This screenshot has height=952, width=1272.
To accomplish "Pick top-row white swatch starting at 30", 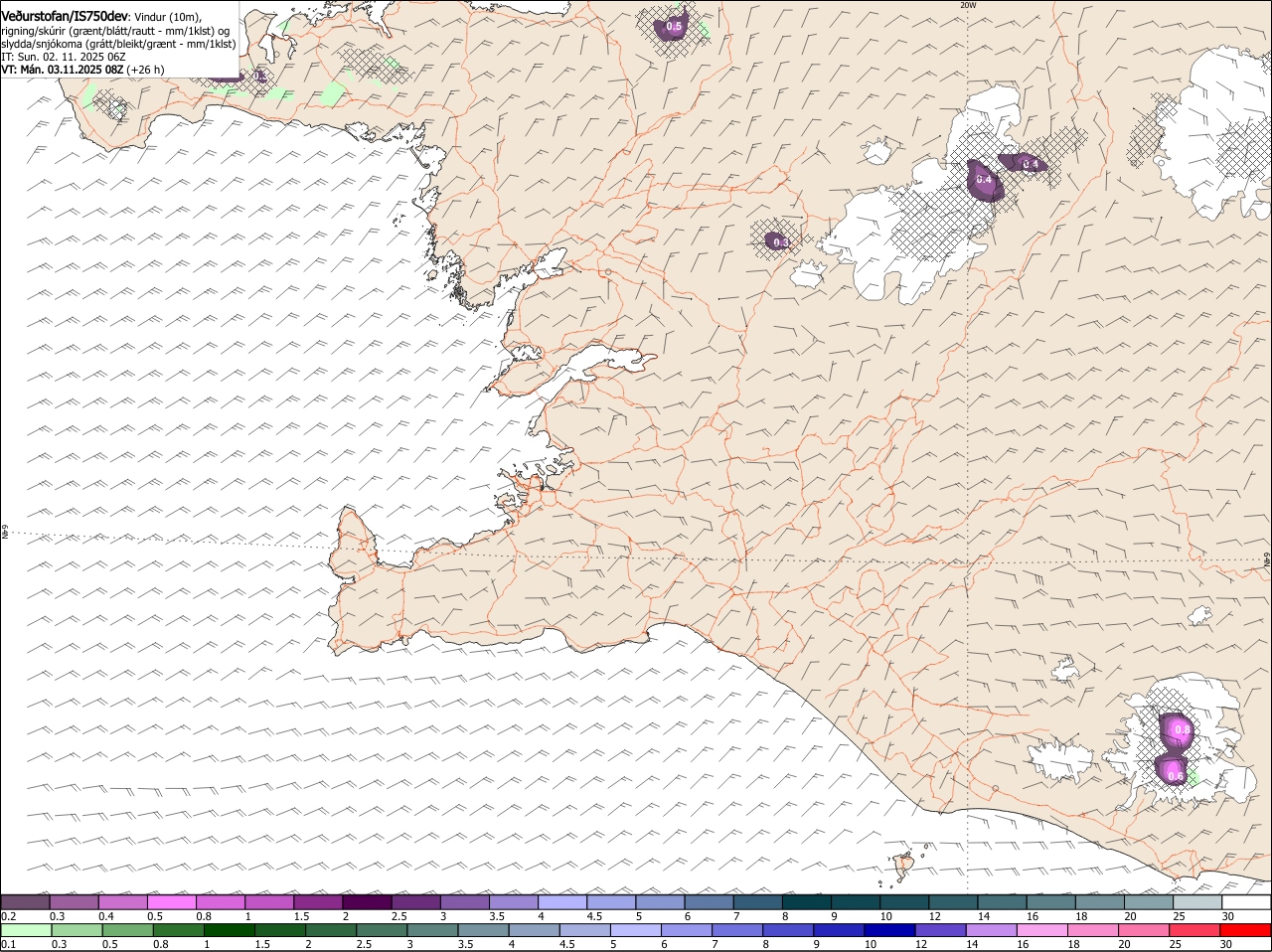I will pyautogui.click(x=1246, y=902).
